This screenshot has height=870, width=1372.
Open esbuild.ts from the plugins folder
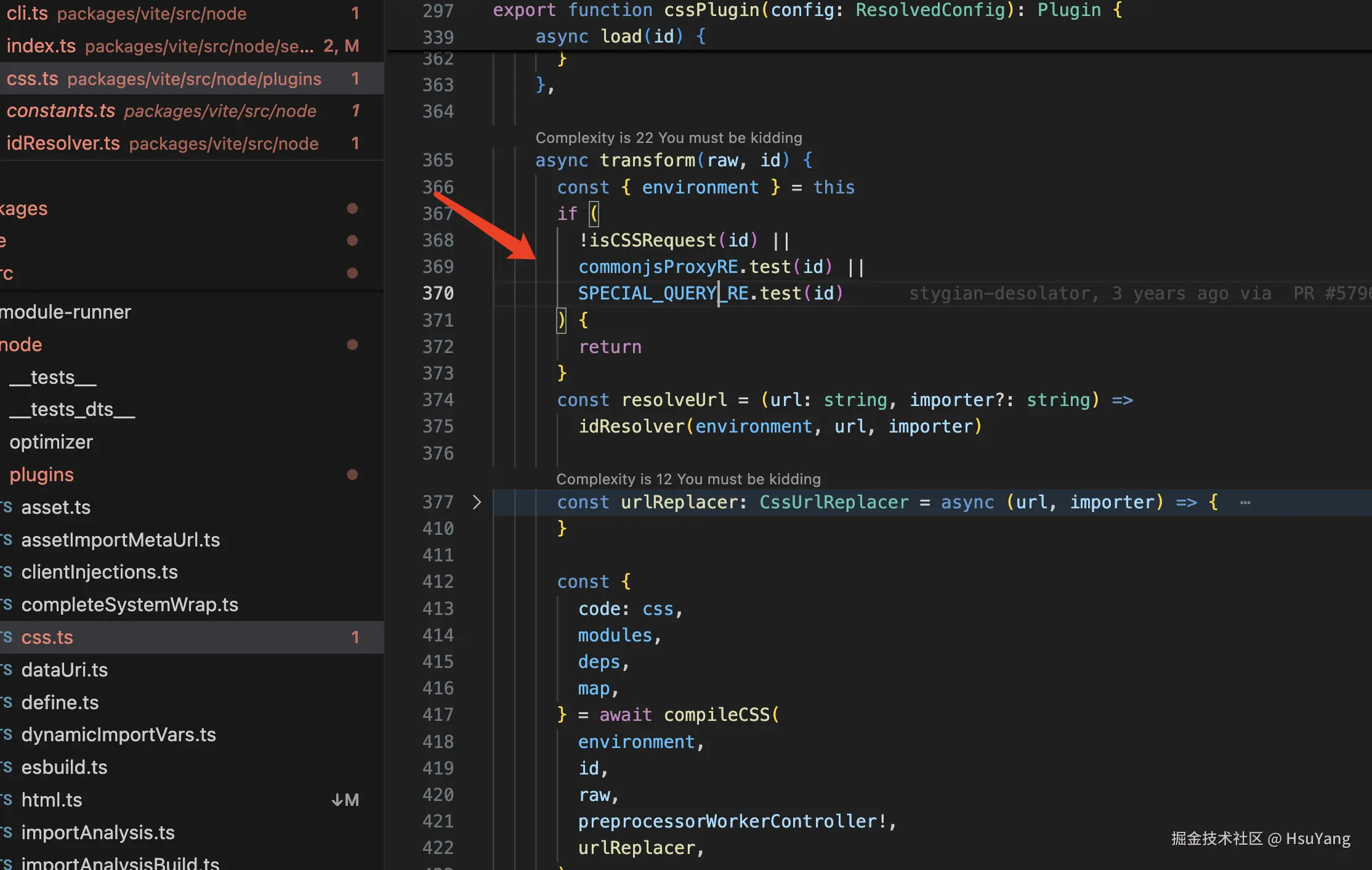64,767
